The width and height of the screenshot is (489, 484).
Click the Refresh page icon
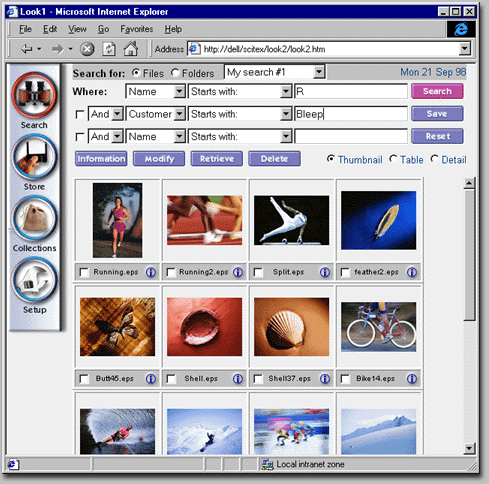[x=109, y=49]
